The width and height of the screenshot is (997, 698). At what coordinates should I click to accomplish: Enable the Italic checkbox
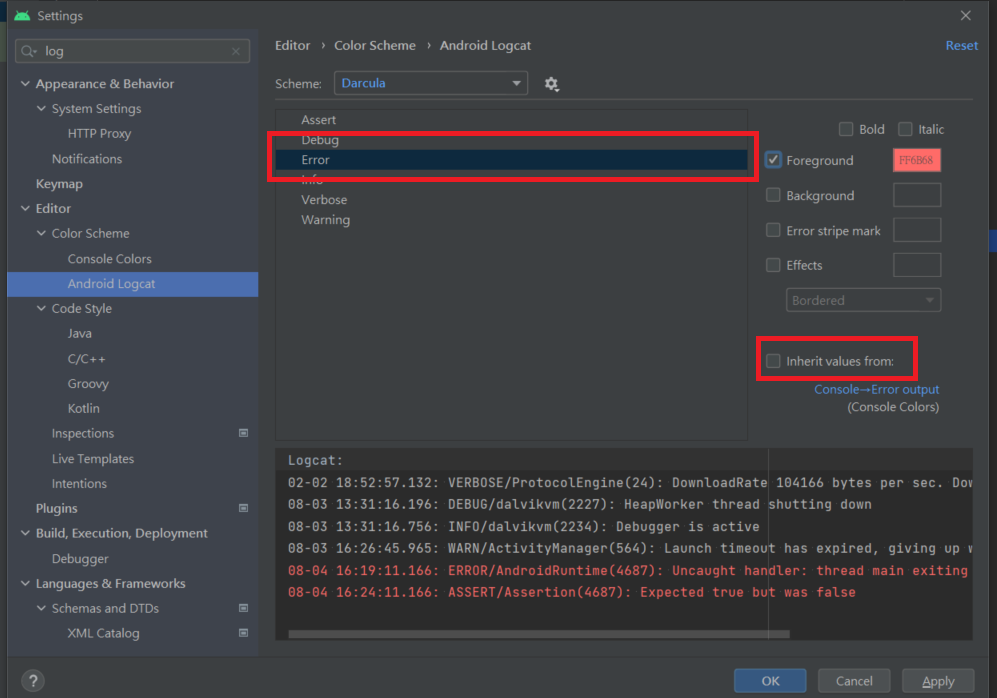[x=905, y=129]
